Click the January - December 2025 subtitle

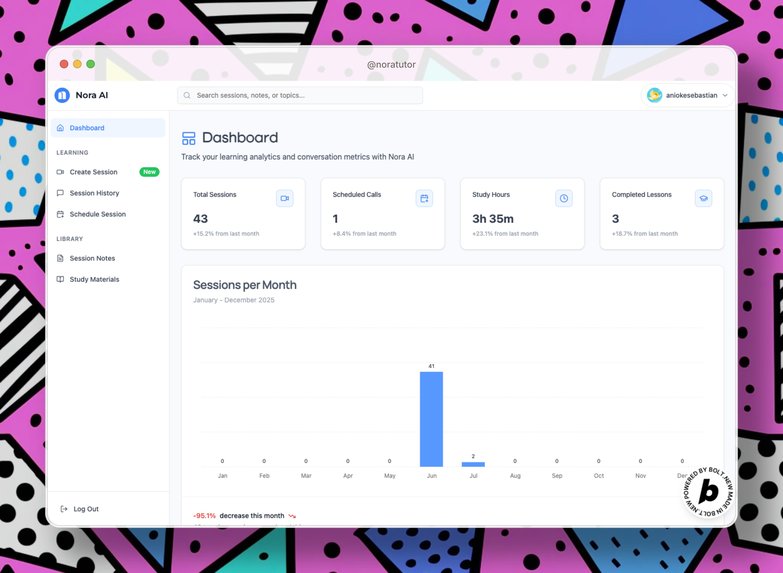(234, 300)
